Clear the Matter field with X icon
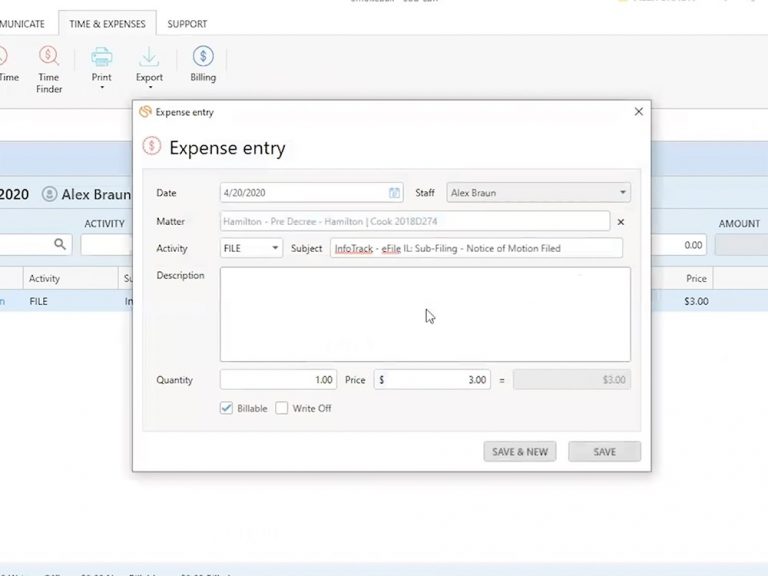The height and width of the screenshot is (576, 768). [621, 222]
